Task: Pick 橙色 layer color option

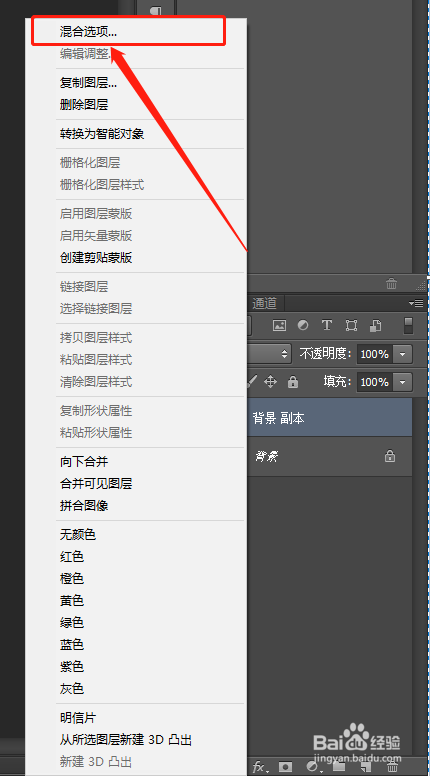Action: (72, 578)
